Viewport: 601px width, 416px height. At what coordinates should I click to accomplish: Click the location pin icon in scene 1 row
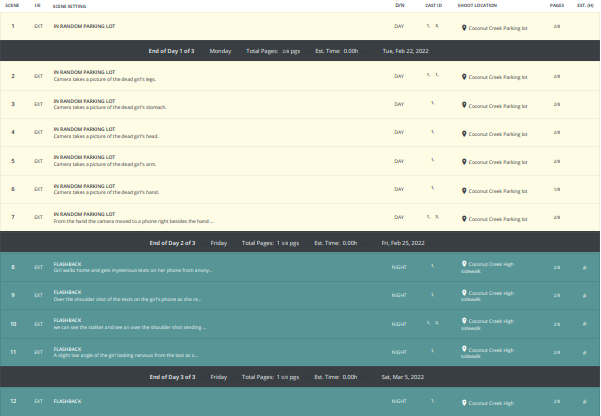[x=464, y=28]
